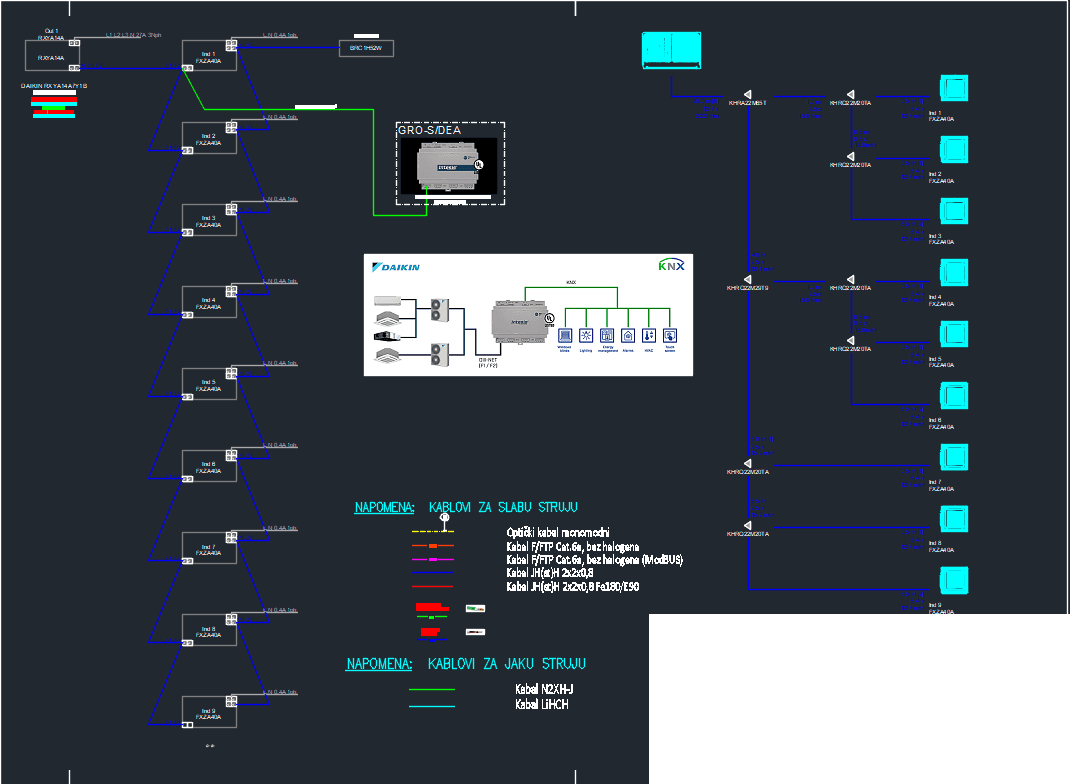Click the Kablovi za slabu struju heading

[503, 507]
